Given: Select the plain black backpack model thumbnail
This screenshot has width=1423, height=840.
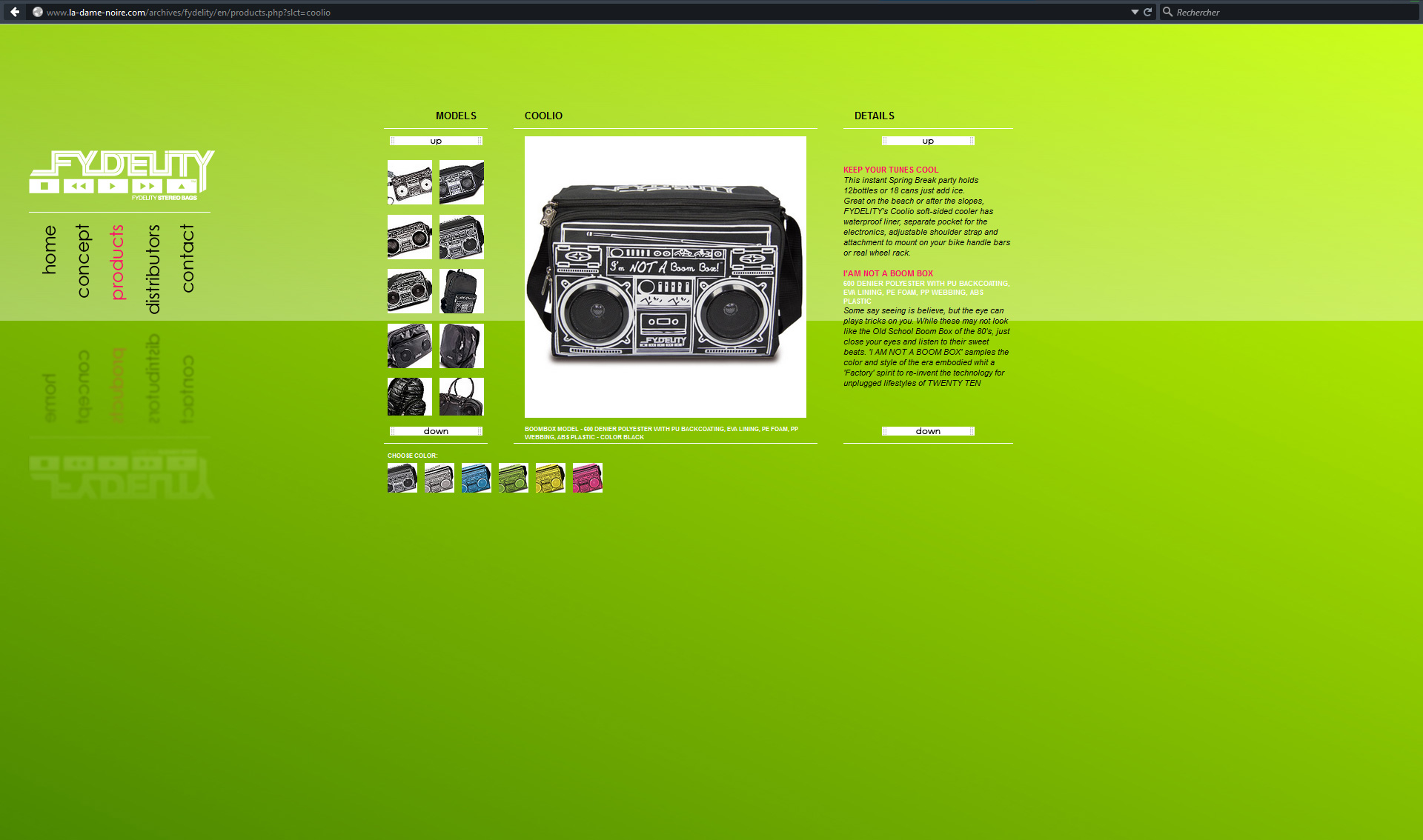Looking at the screenshot, I should coord(462,346).
